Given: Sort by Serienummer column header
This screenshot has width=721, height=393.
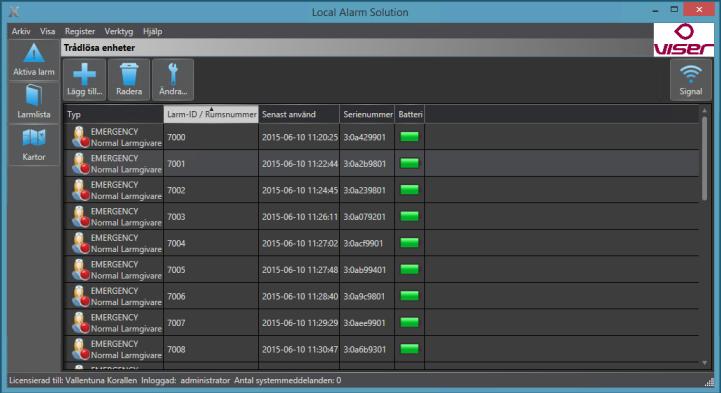Looking at the screenshot, I should coord(367,114).
